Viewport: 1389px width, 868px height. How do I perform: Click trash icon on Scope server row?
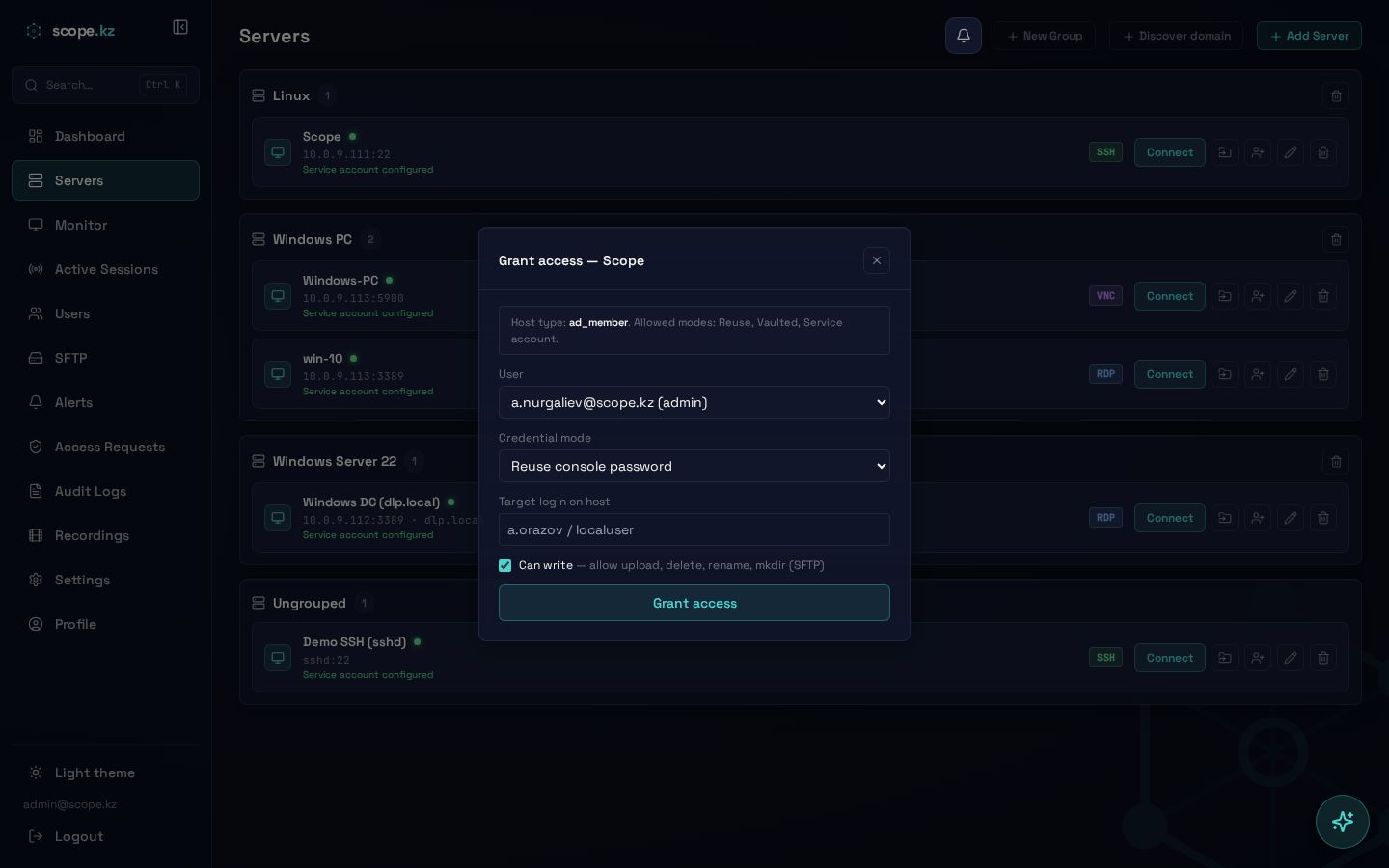coord(1323,152)
